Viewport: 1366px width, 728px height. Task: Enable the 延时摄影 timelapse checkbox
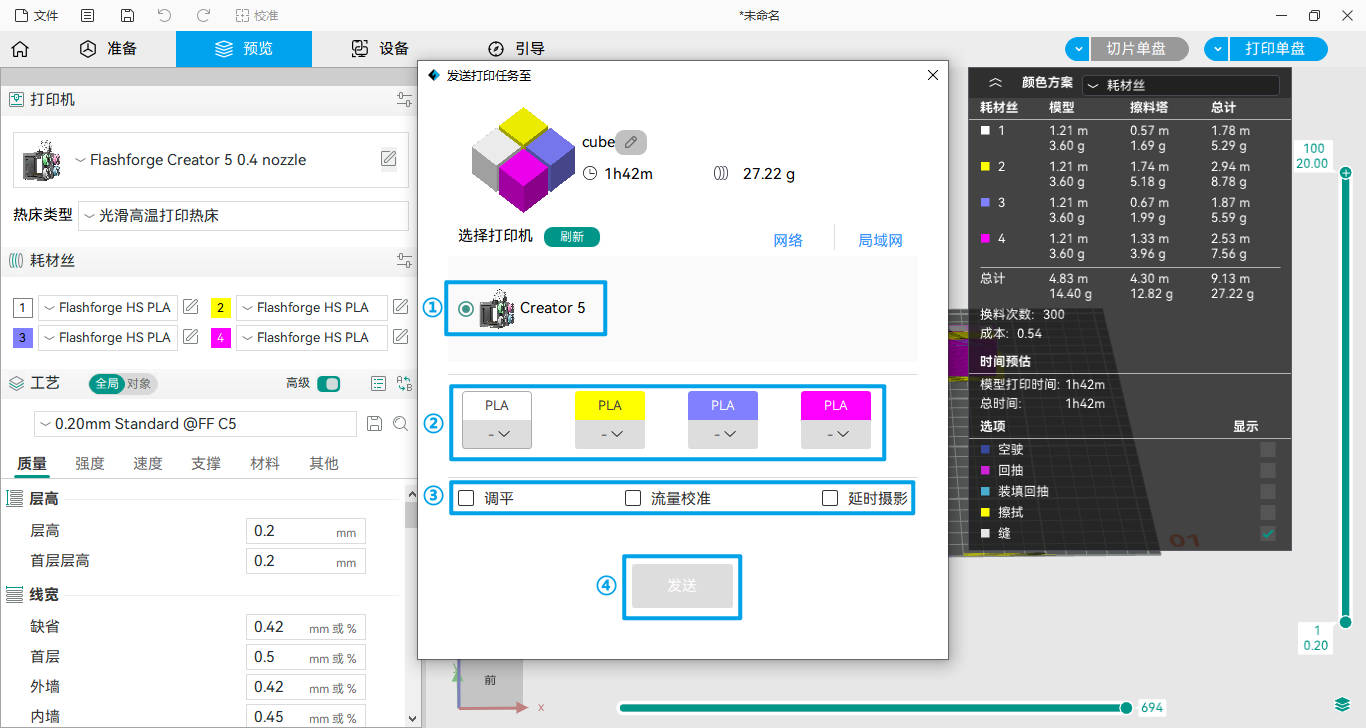[830, 498]
